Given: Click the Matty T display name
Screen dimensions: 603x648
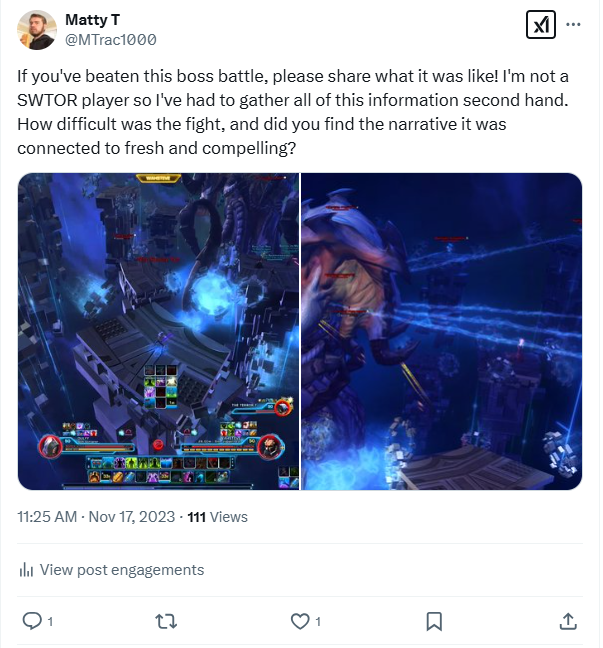Looking at the screenshot, I should click(93, 19).
